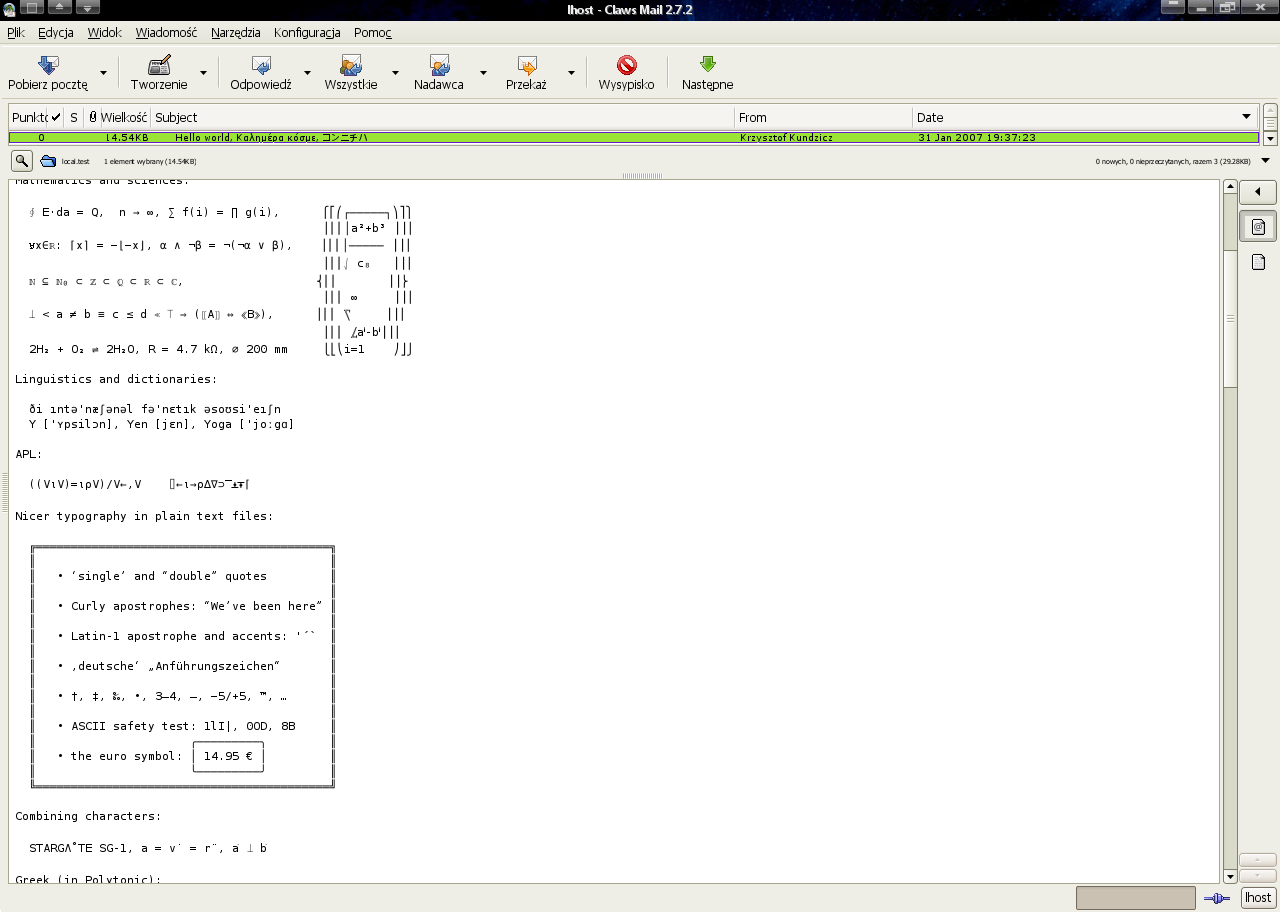Image resolution: width=1280 pixels, height=912 pixels.
Task: Click the Claws Mail window menu icon in titlebar
Action: pos(10,9)
